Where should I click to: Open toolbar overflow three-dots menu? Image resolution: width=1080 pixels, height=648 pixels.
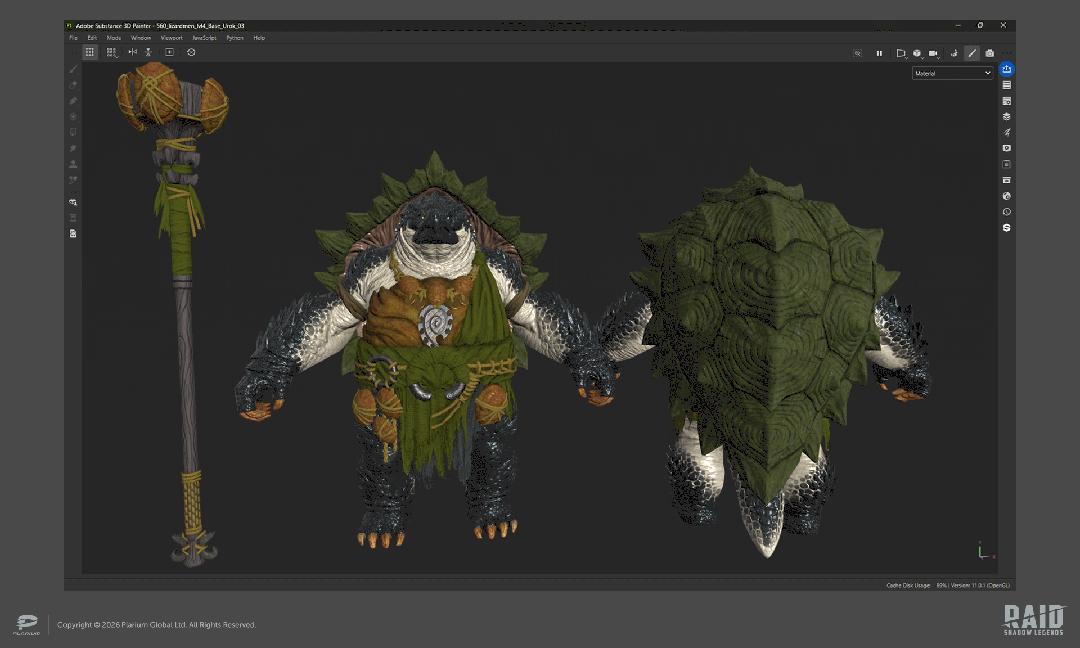coord(1006,53)
